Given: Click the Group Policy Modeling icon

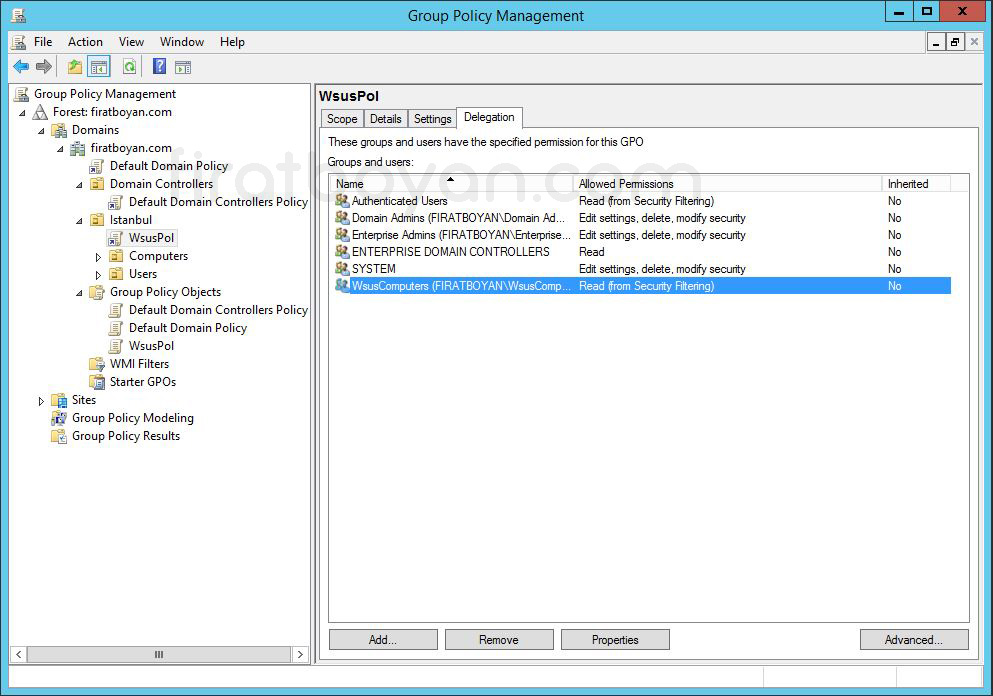Looking at the screenshot, I should (60, 419).
